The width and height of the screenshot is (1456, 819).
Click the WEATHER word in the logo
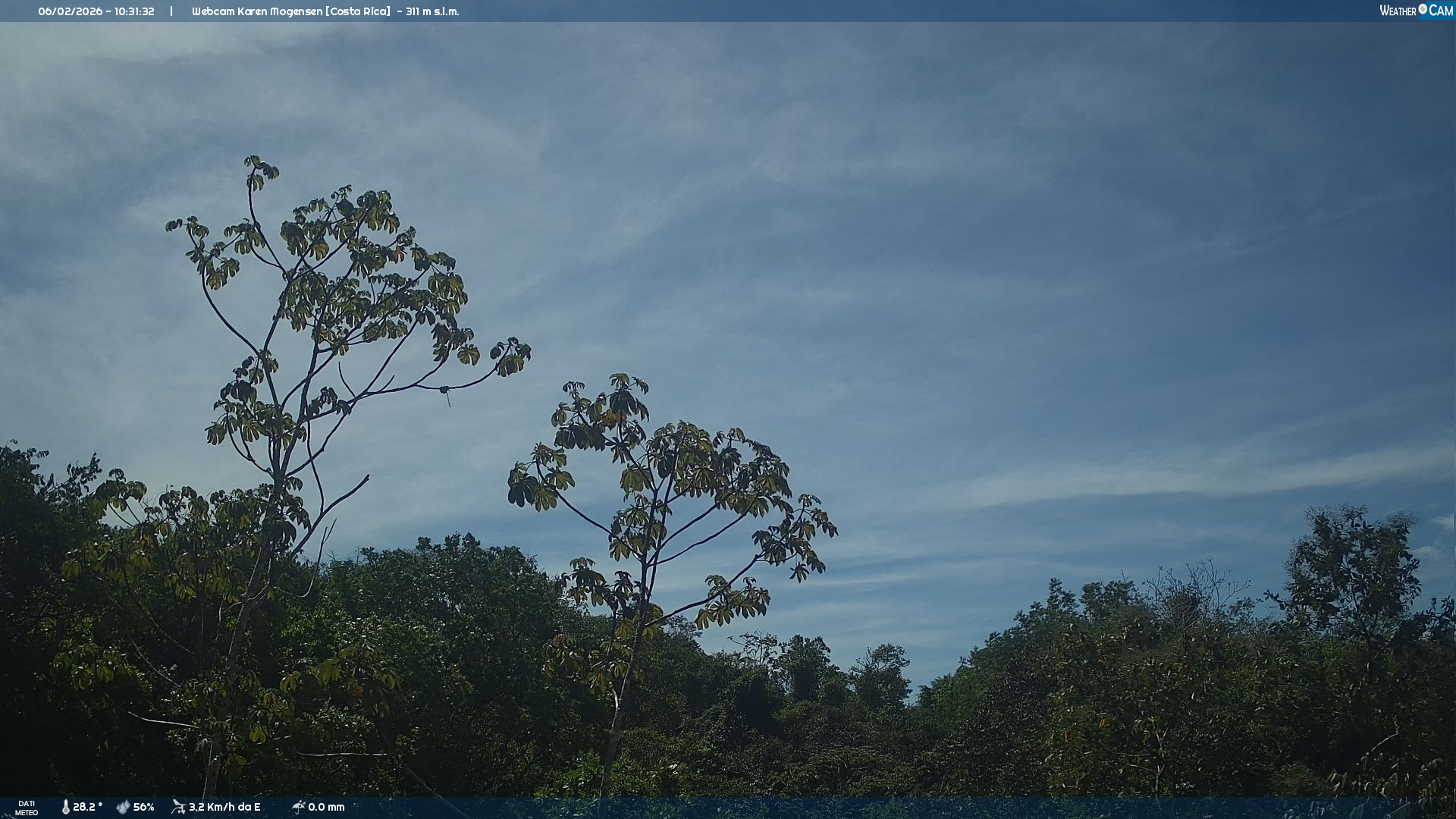(x=1398, y=11)
